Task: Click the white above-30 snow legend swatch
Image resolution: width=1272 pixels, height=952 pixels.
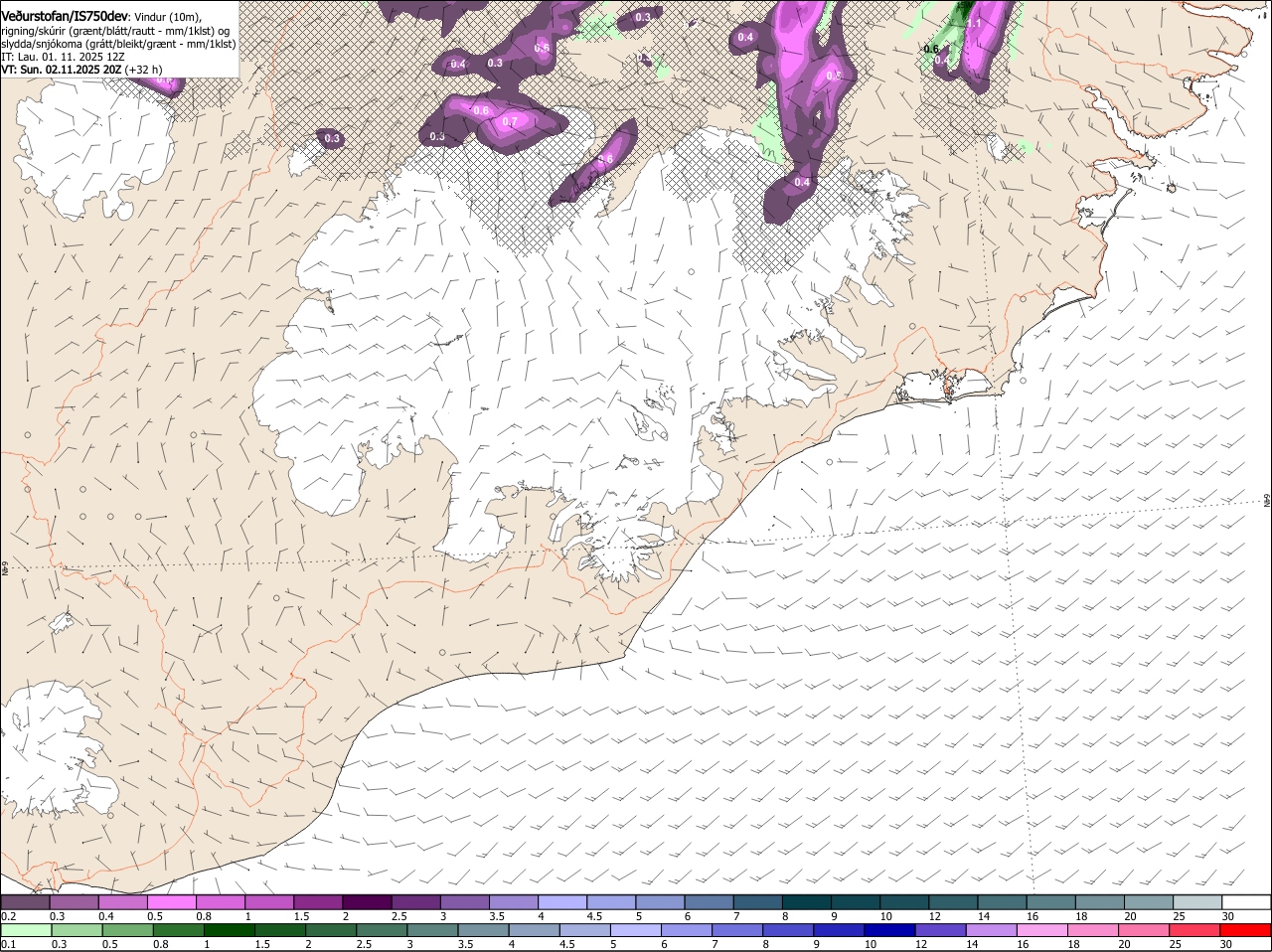Action: click(1247, 902)
